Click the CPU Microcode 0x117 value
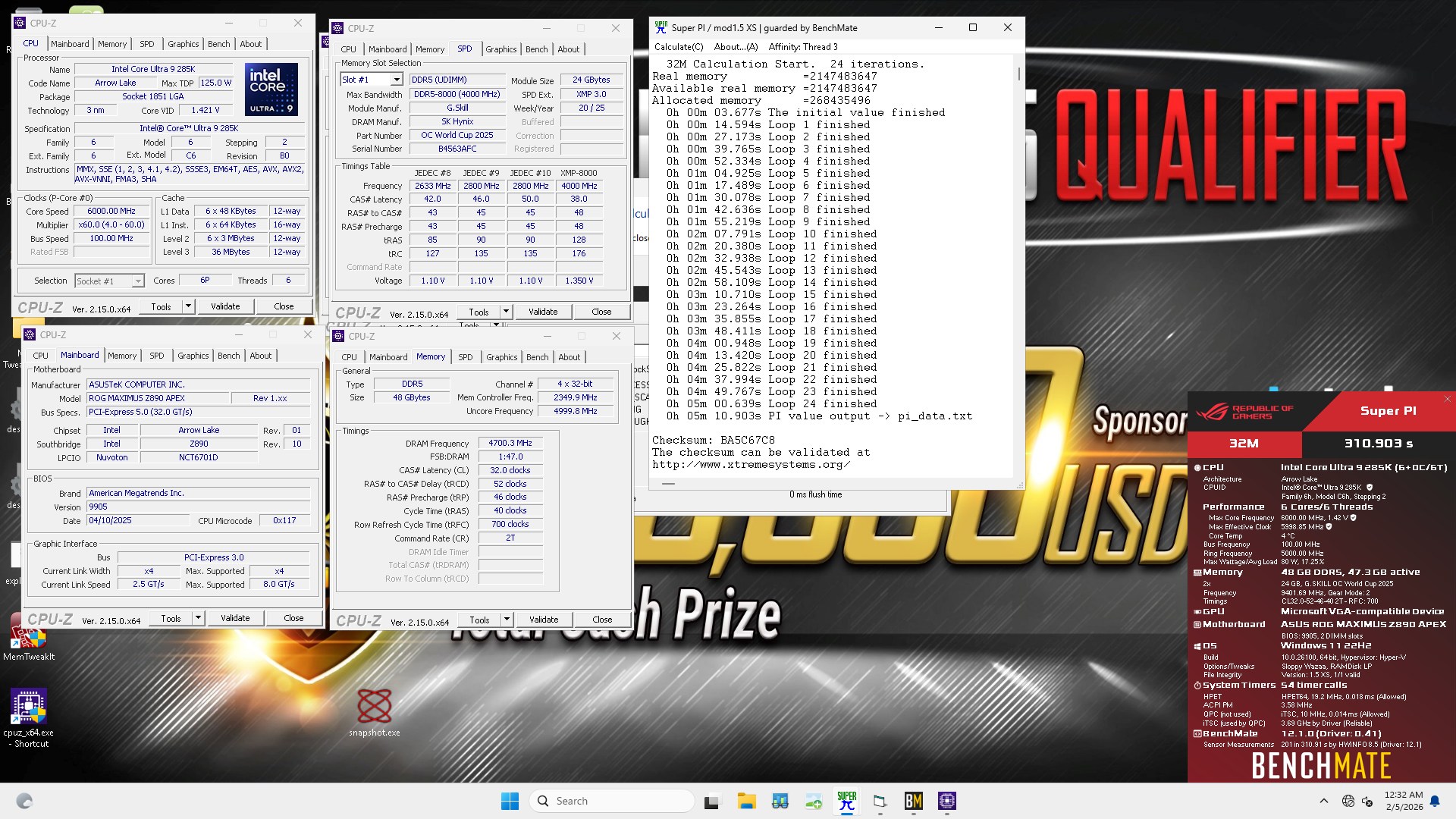 pyautogui.click(x=284, y=520)
